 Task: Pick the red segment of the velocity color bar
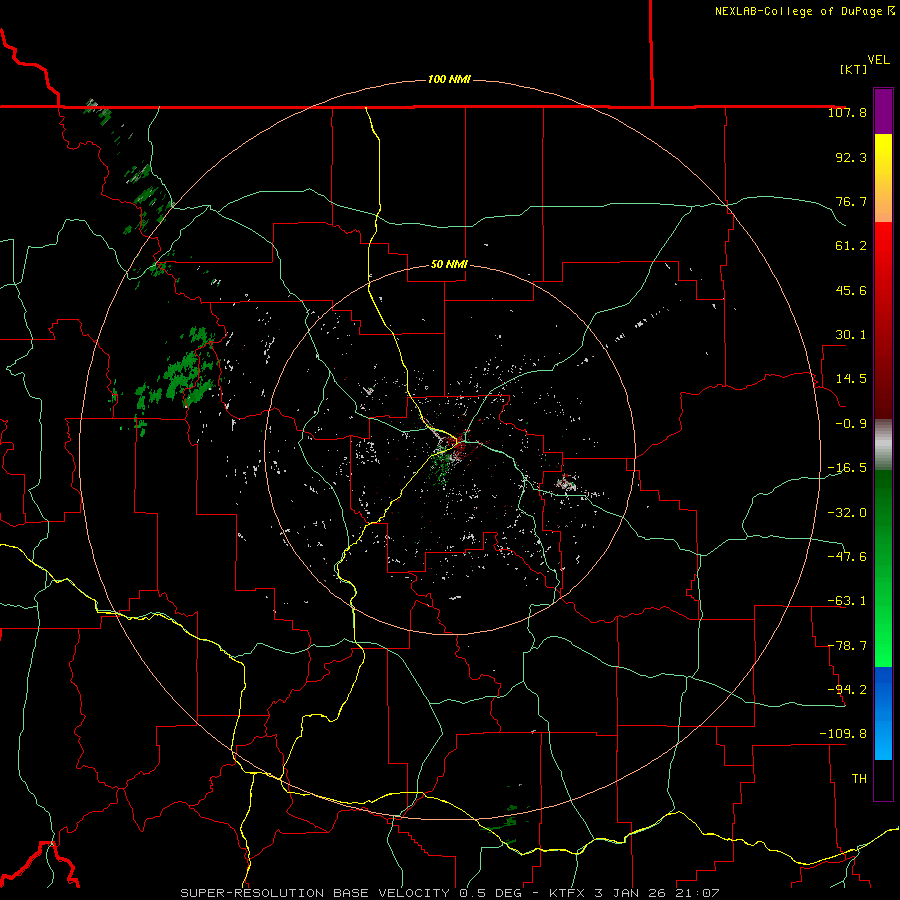point(883,320)
